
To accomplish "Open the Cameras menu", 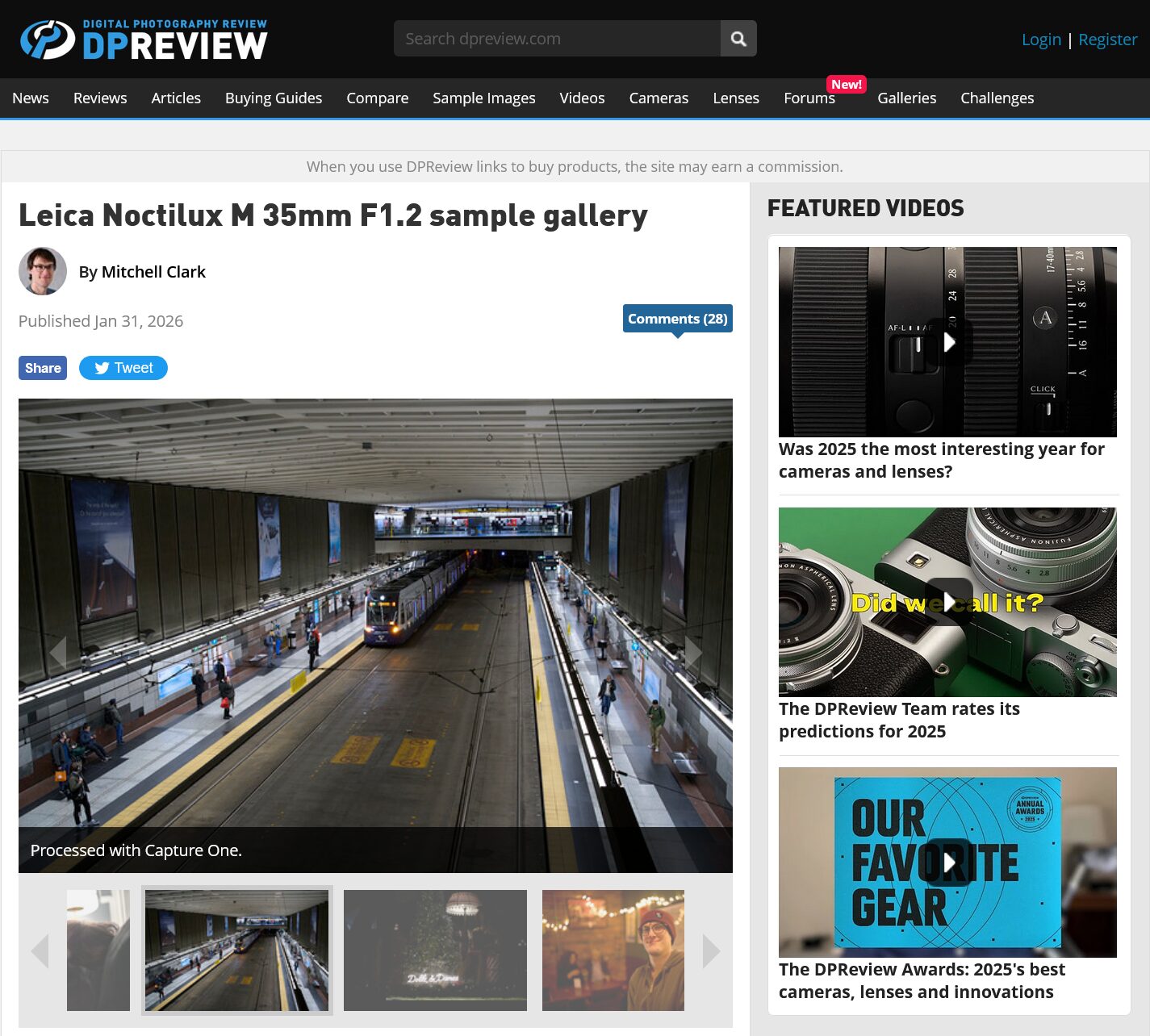I will [659, 98].
